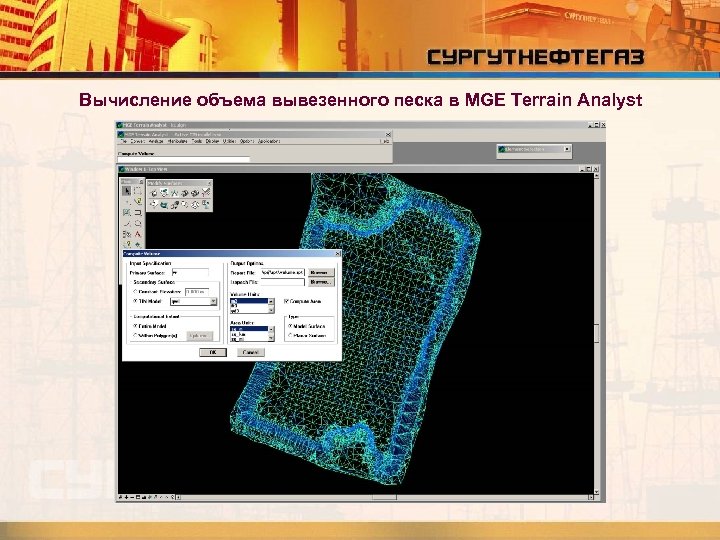Image resolution: width=720 pixels, height=540 pixels.
Task: Click the horizontal scrollbar thumb of the view window
Action: [x=384, y=497]
